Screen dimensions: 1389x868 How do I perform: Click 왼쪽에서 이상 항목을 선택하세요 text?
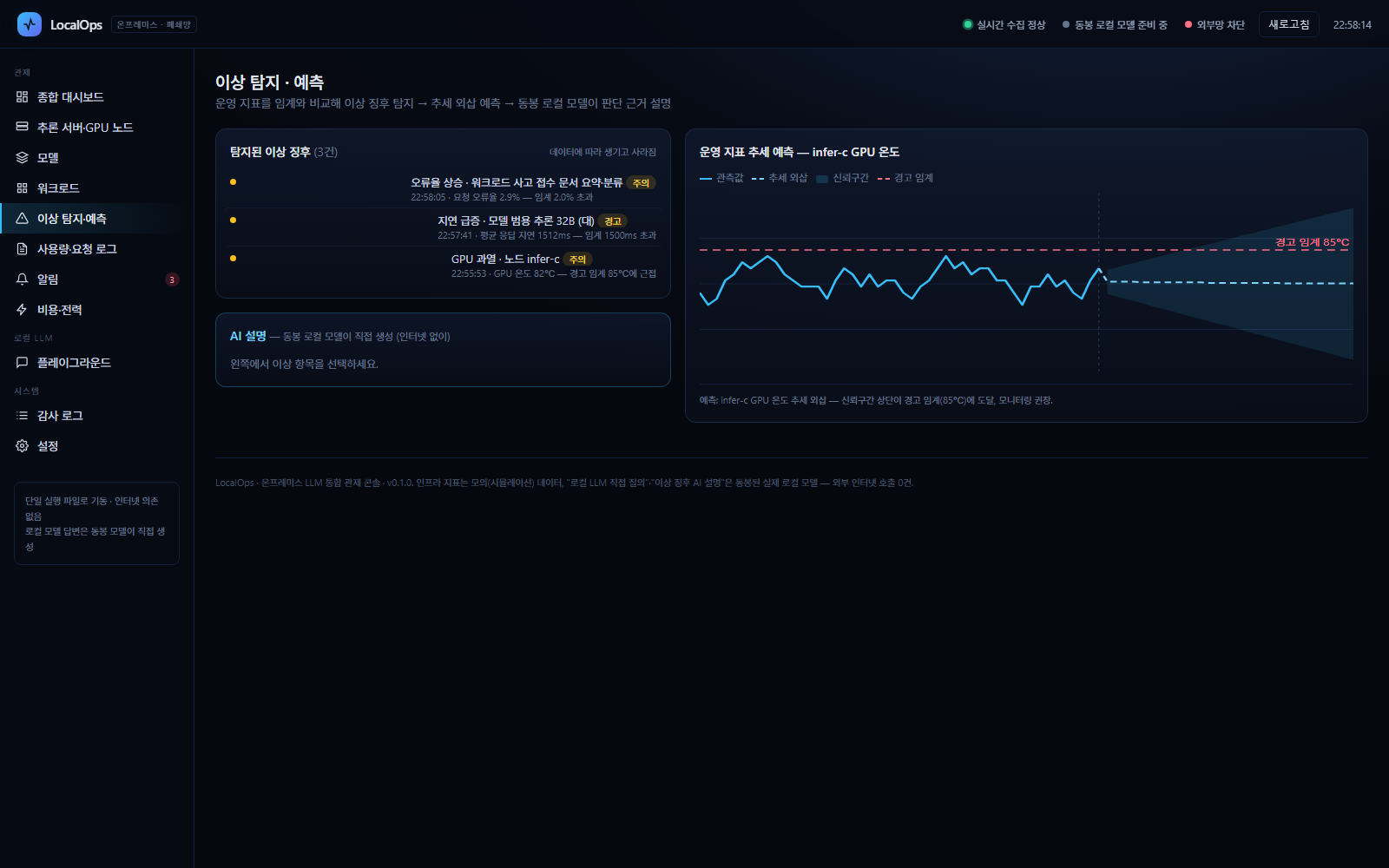click(x=304, y=364)
